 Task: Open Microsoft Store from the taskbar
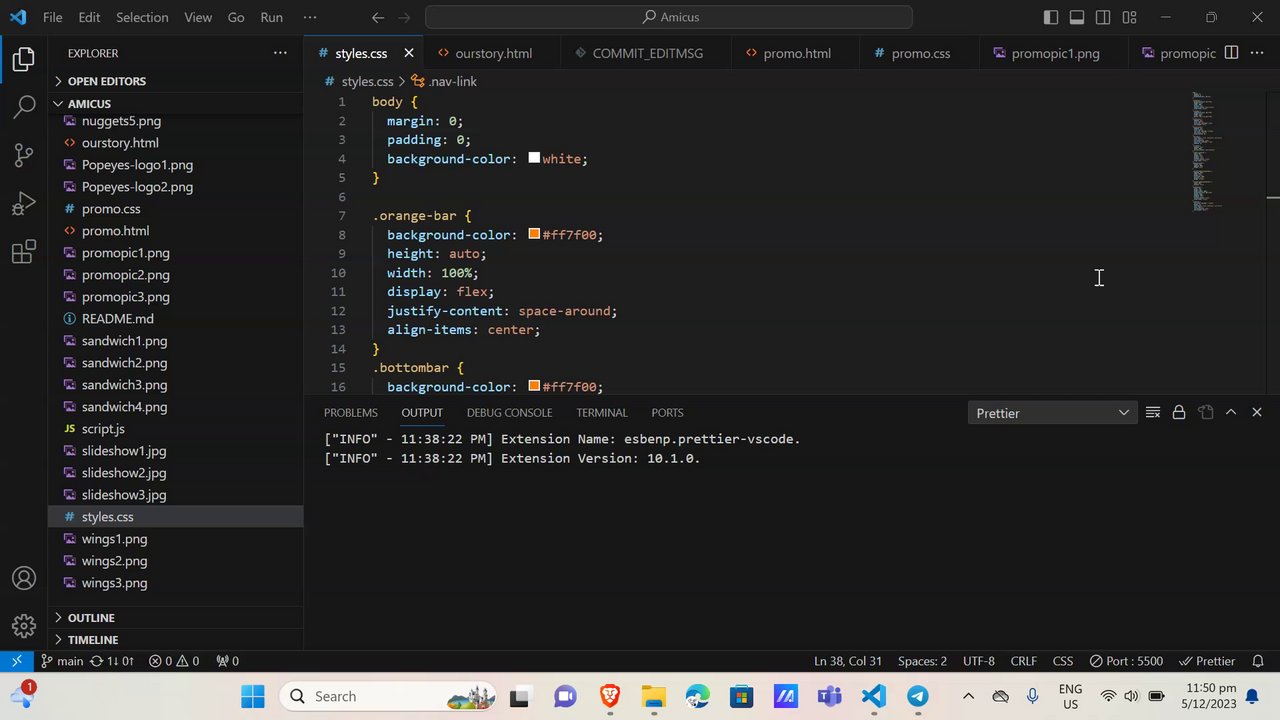pos(742,696)
